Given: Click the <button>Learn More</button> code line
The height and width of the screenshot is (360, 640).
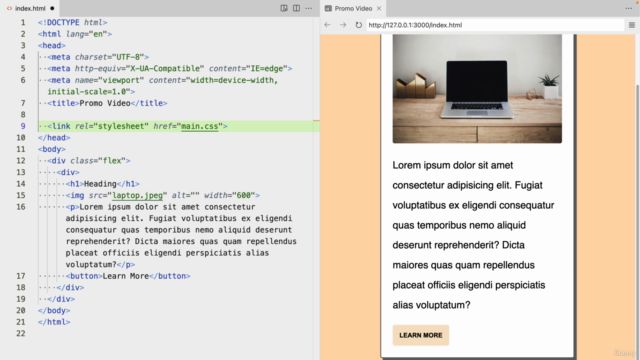Looking at the screenshot, I should point(128,276).
